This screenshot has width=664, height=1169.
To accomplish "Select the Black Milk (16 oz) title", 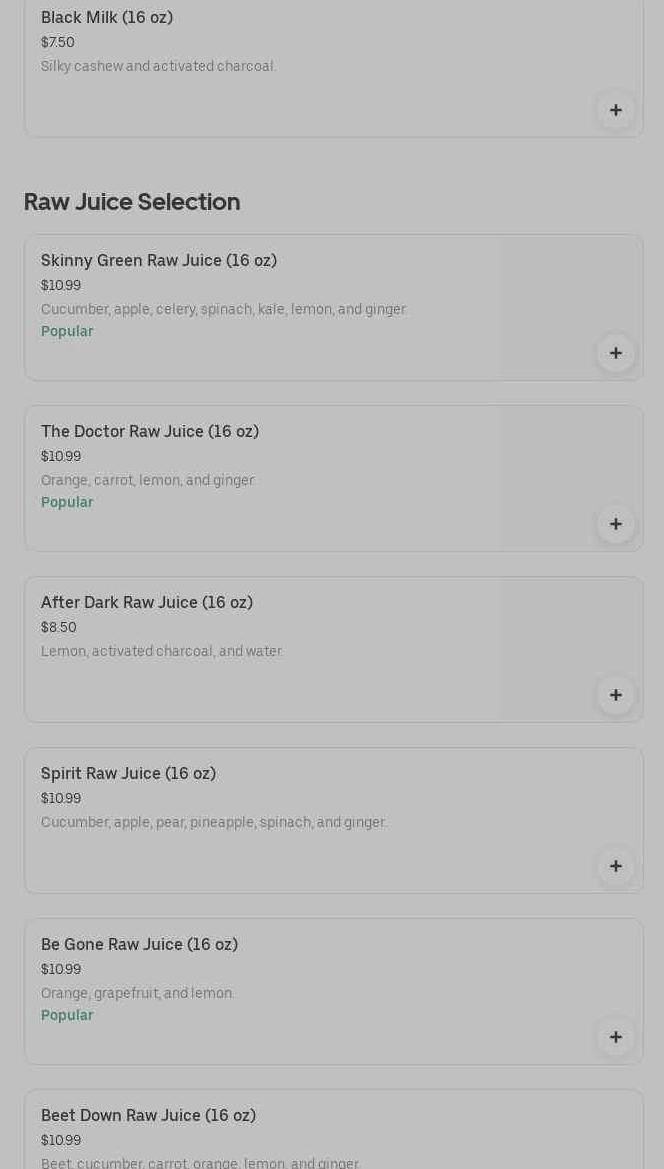I will [x=107, y=18].
